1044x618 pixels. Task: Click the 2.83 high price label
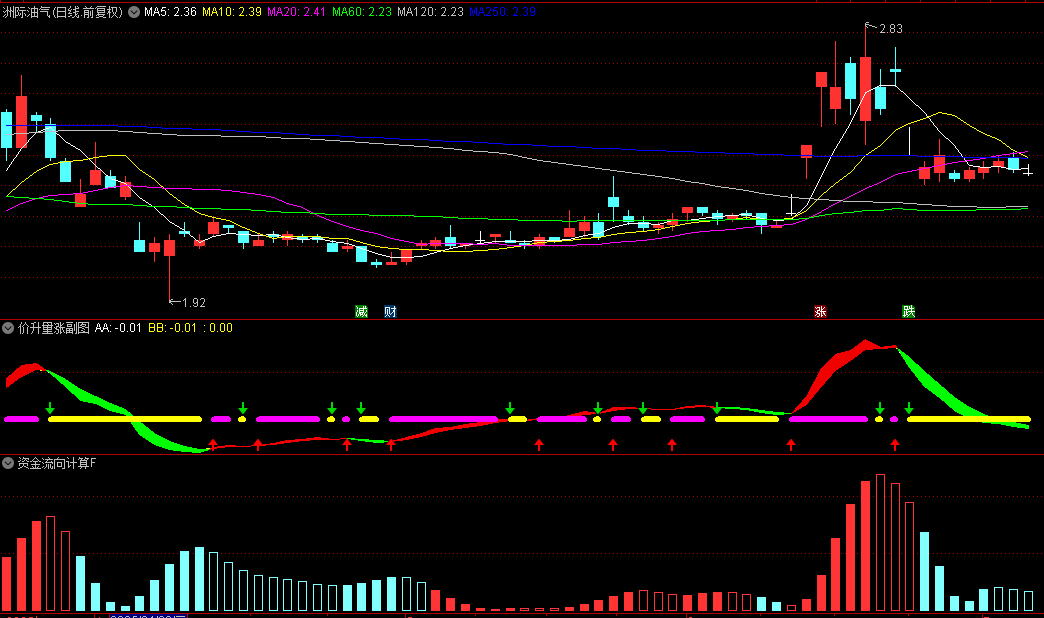tap(891, 29)
